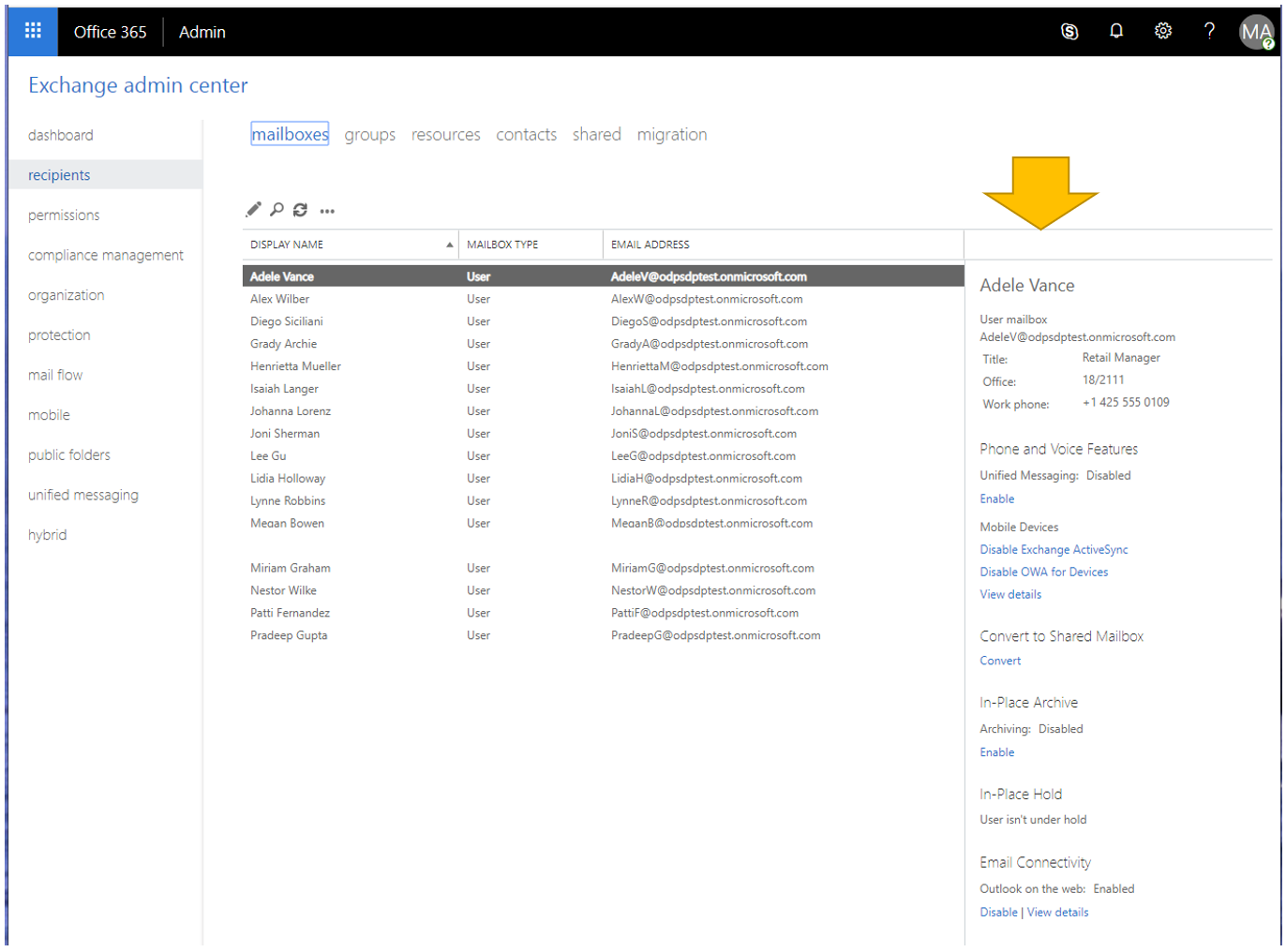The image size is (1286, 952).
Task: Open the migration tab
Action: tap(672, 134)
